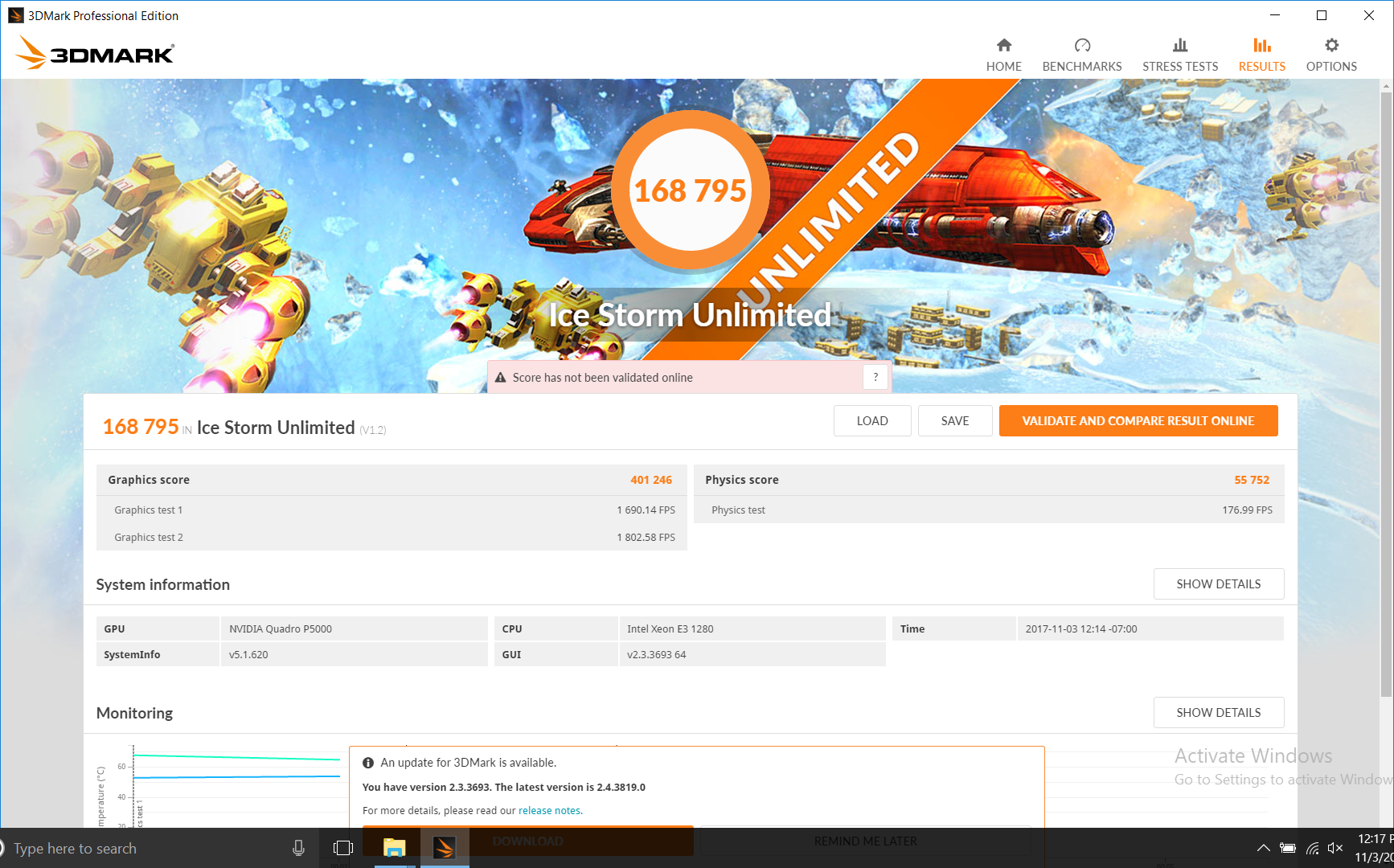
Task: Select the Graphics test 2 row
Action: (x=392, y=537)
